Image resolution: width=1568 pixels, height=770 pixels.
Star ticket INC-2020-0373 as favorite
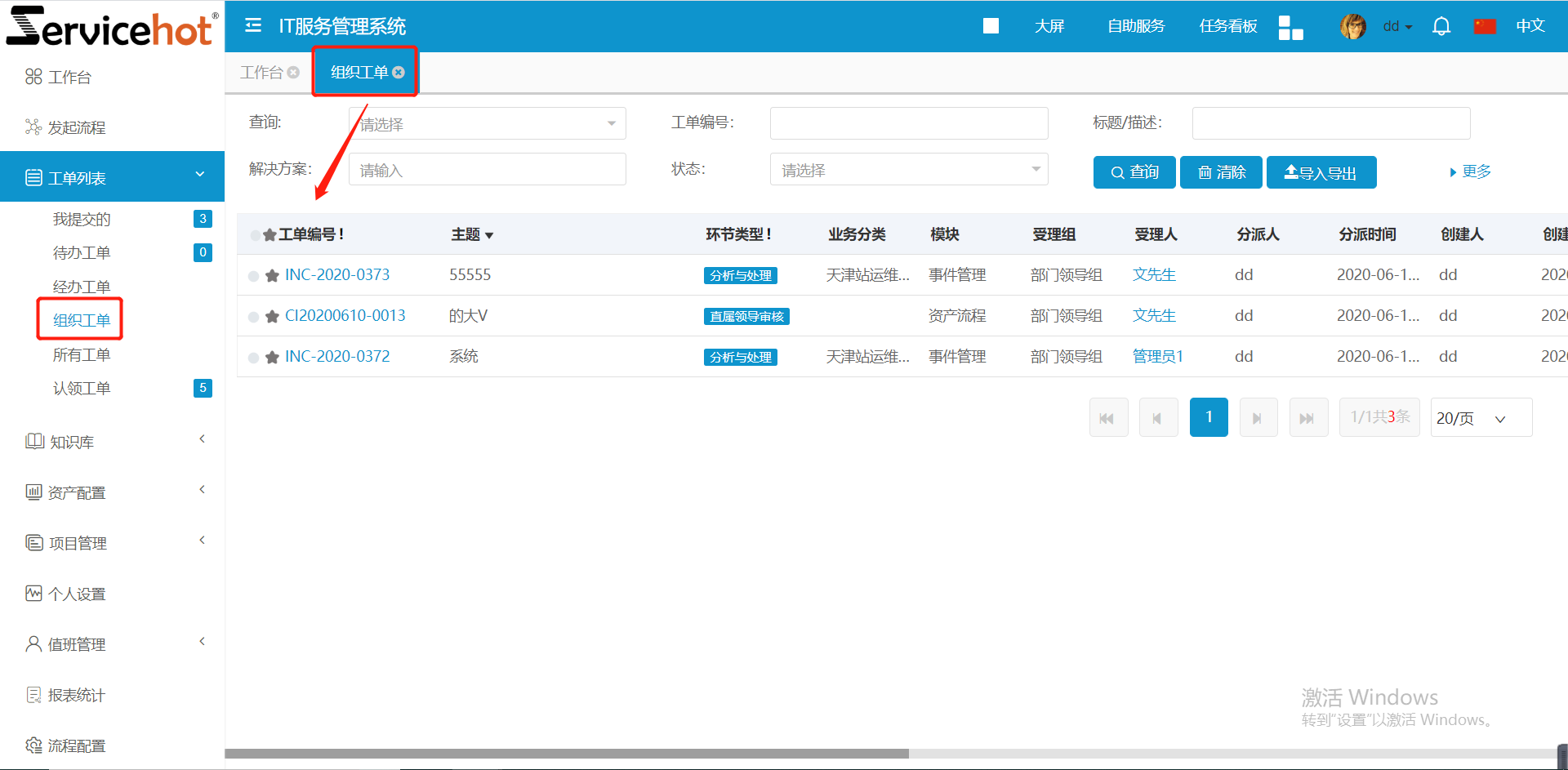tap(273, 276)
